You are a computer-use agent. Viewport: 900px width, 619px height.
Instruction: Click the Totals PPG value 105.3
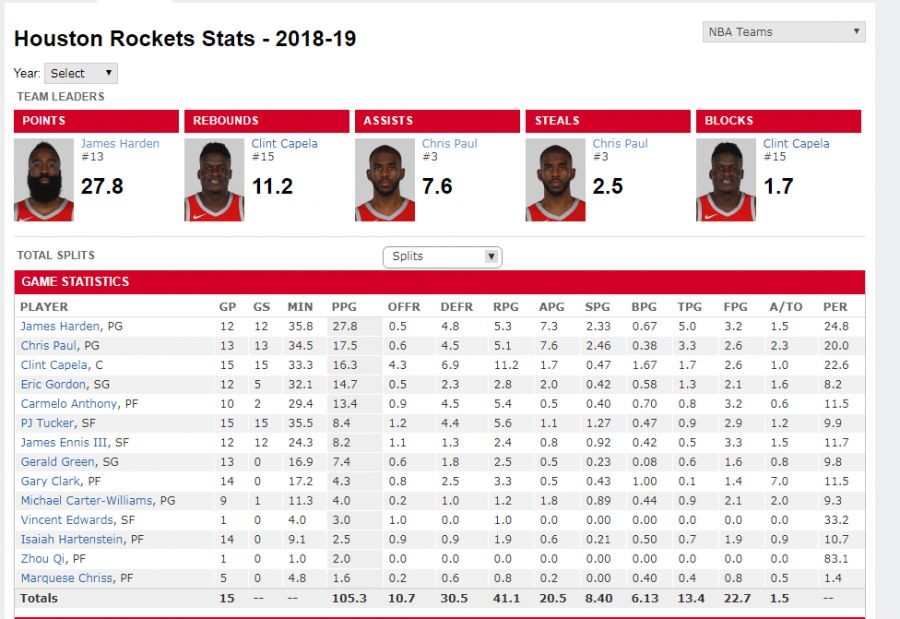pyautogui.click(x=349, y=598)
